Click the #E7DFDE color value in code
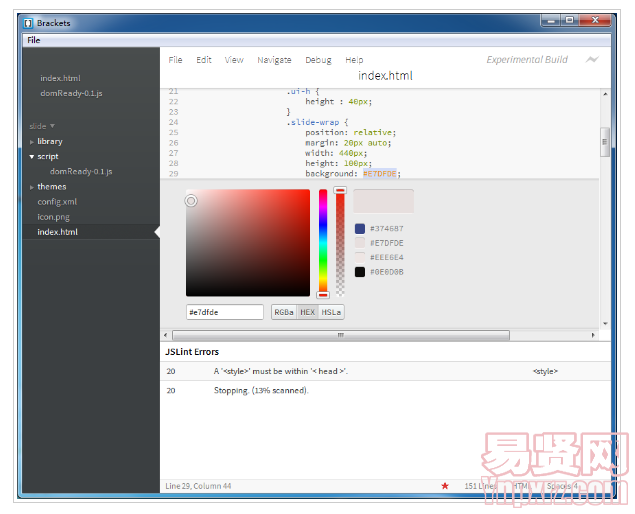Image resolution: width=635 pixels, height=514 pixels. click(379, 174)
